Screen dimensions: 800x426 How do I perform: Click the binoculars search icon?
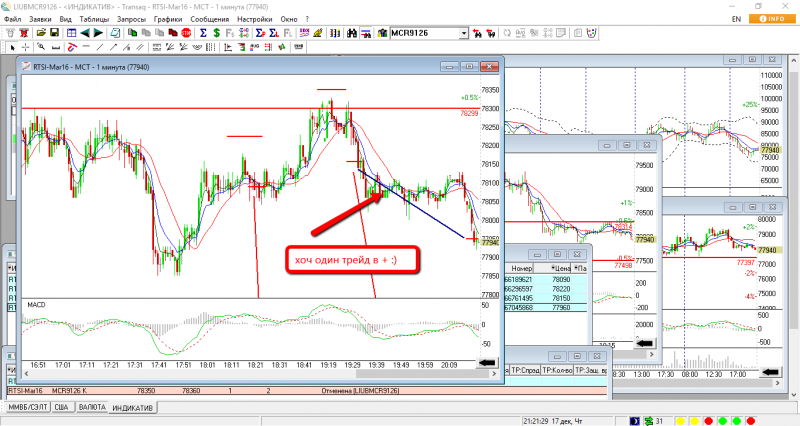tap(352, 33)
